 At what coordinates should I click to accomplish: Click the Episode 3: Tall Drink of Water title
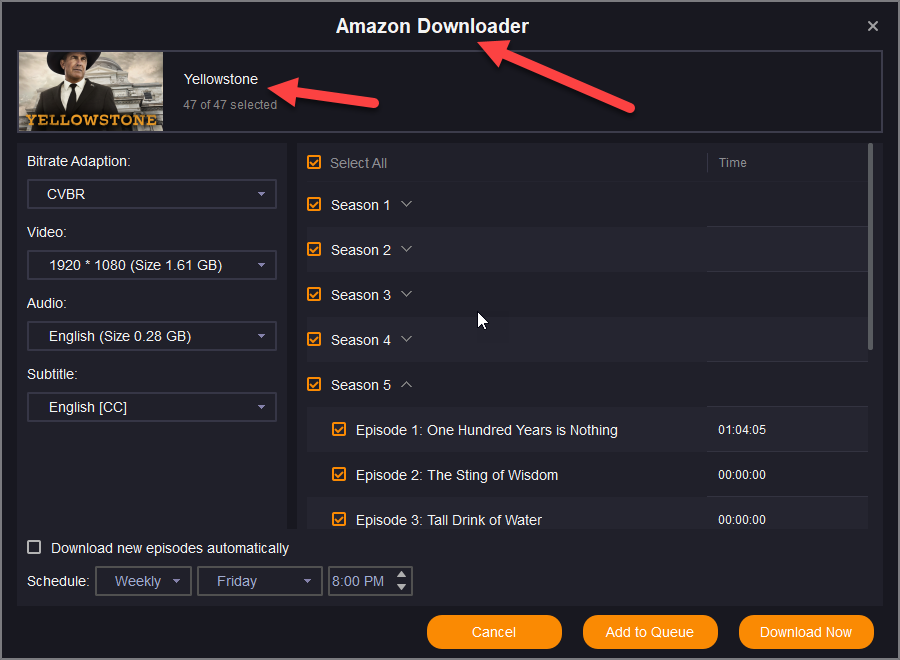point(449,520)
